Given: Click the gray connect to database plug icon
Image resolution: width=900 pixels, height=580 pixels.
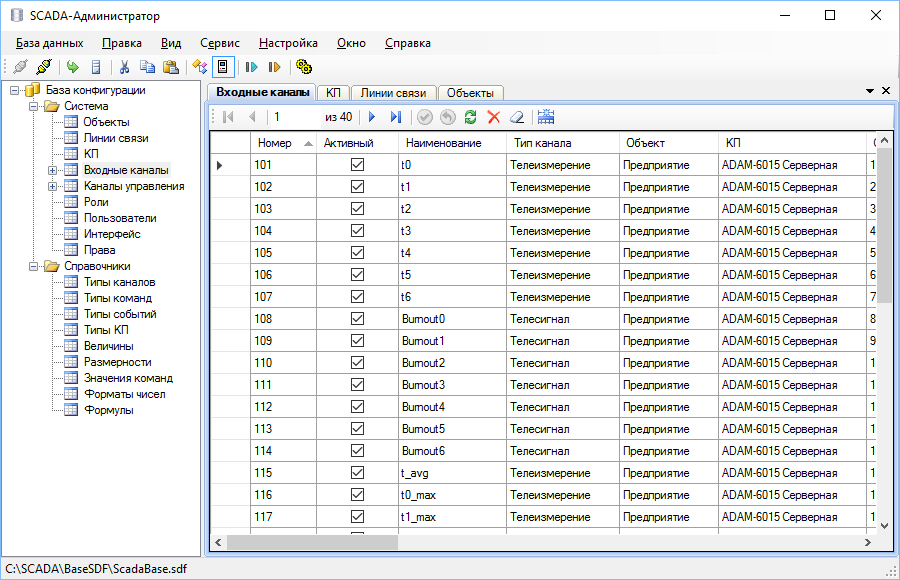Looking at the screenshot, I should tap(21, 67).
